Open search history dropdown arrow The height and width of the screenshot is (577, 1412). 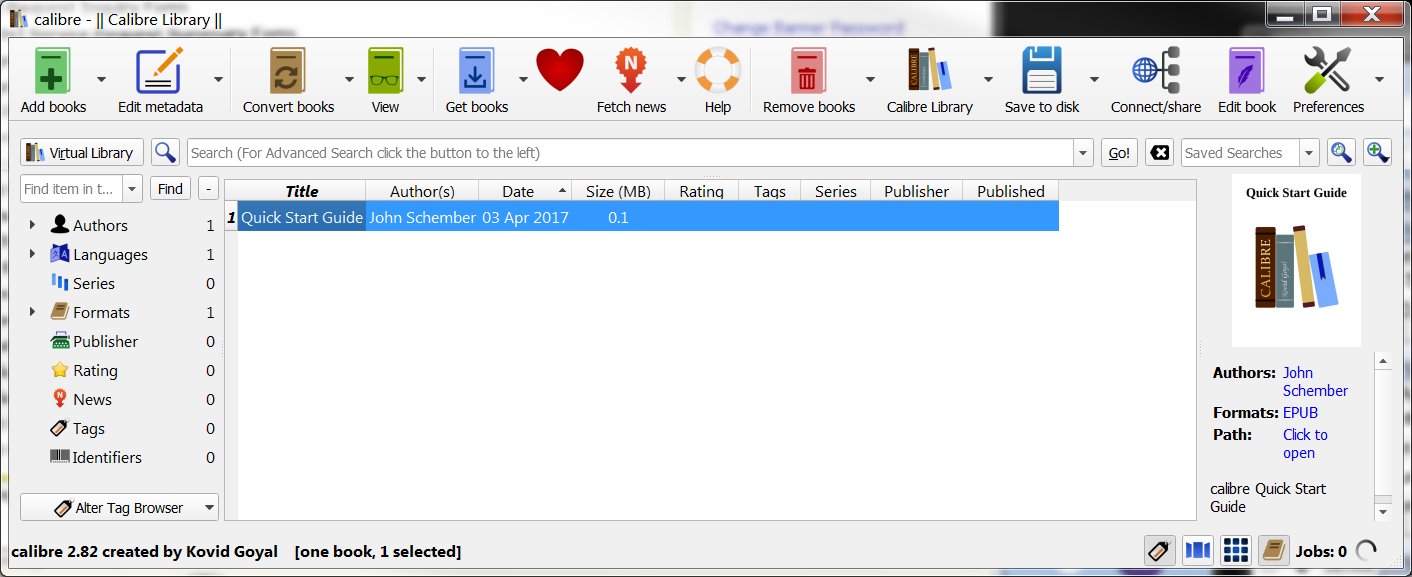click(x=1083, y=153)
